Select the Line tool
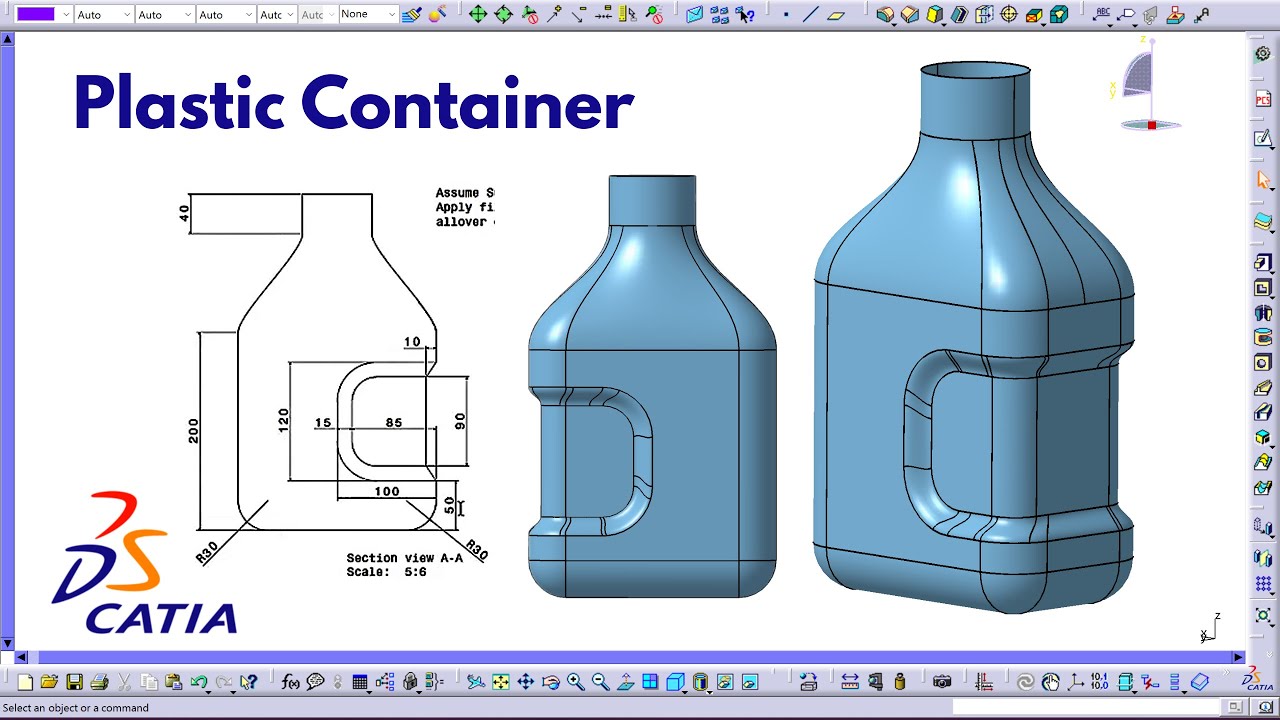The width and height of the screenshot is (1280, 720). [810, 15]
